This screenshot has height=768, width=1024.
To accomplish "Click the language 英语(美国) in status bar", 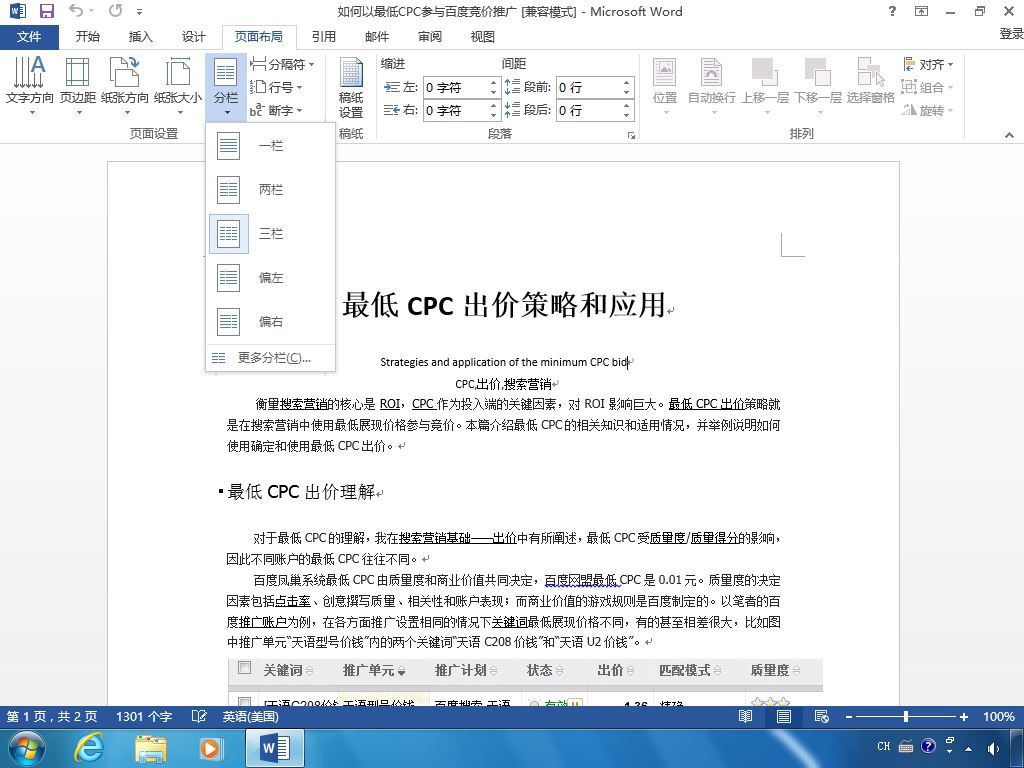I will coord(251,716).
